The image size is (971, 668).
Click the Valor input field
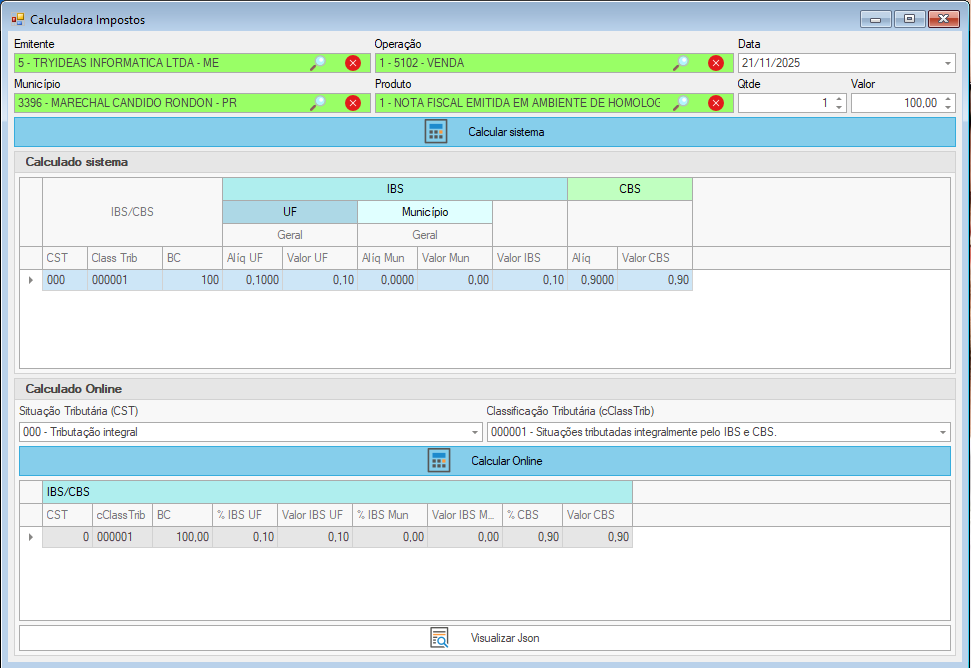(x=895, y=103)
